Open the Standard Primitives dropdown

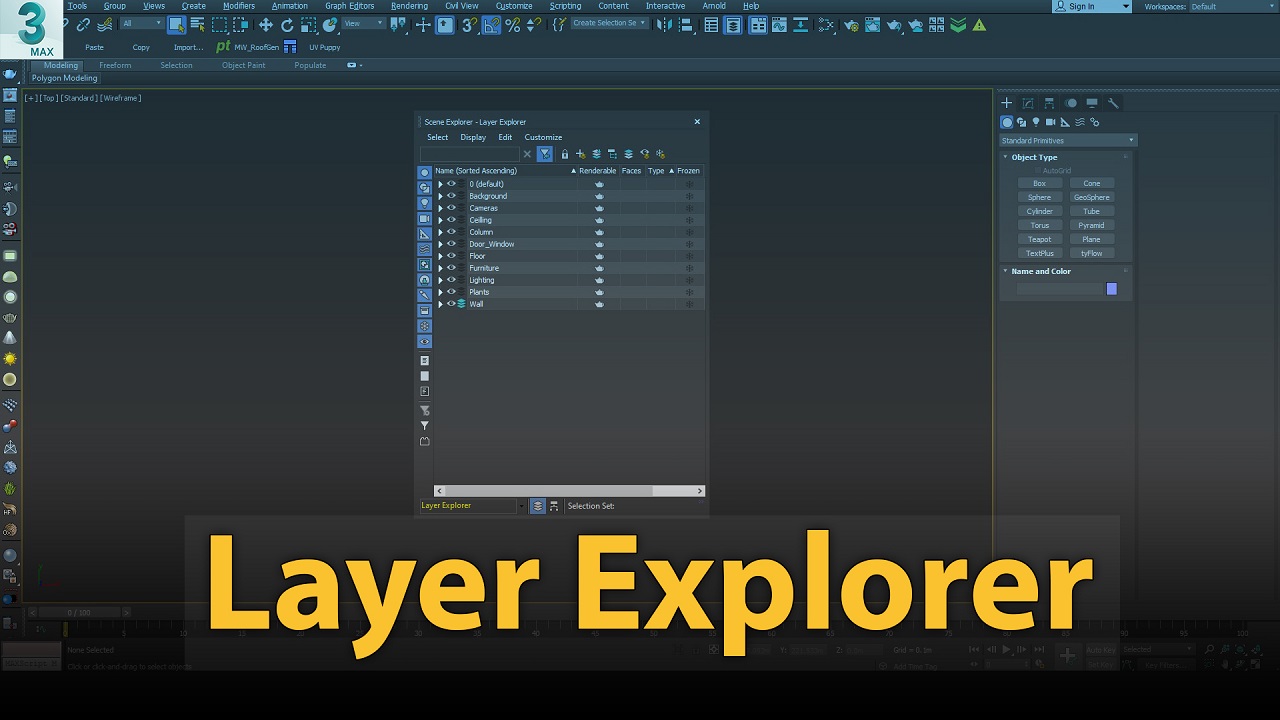[x=1068, y=141]
